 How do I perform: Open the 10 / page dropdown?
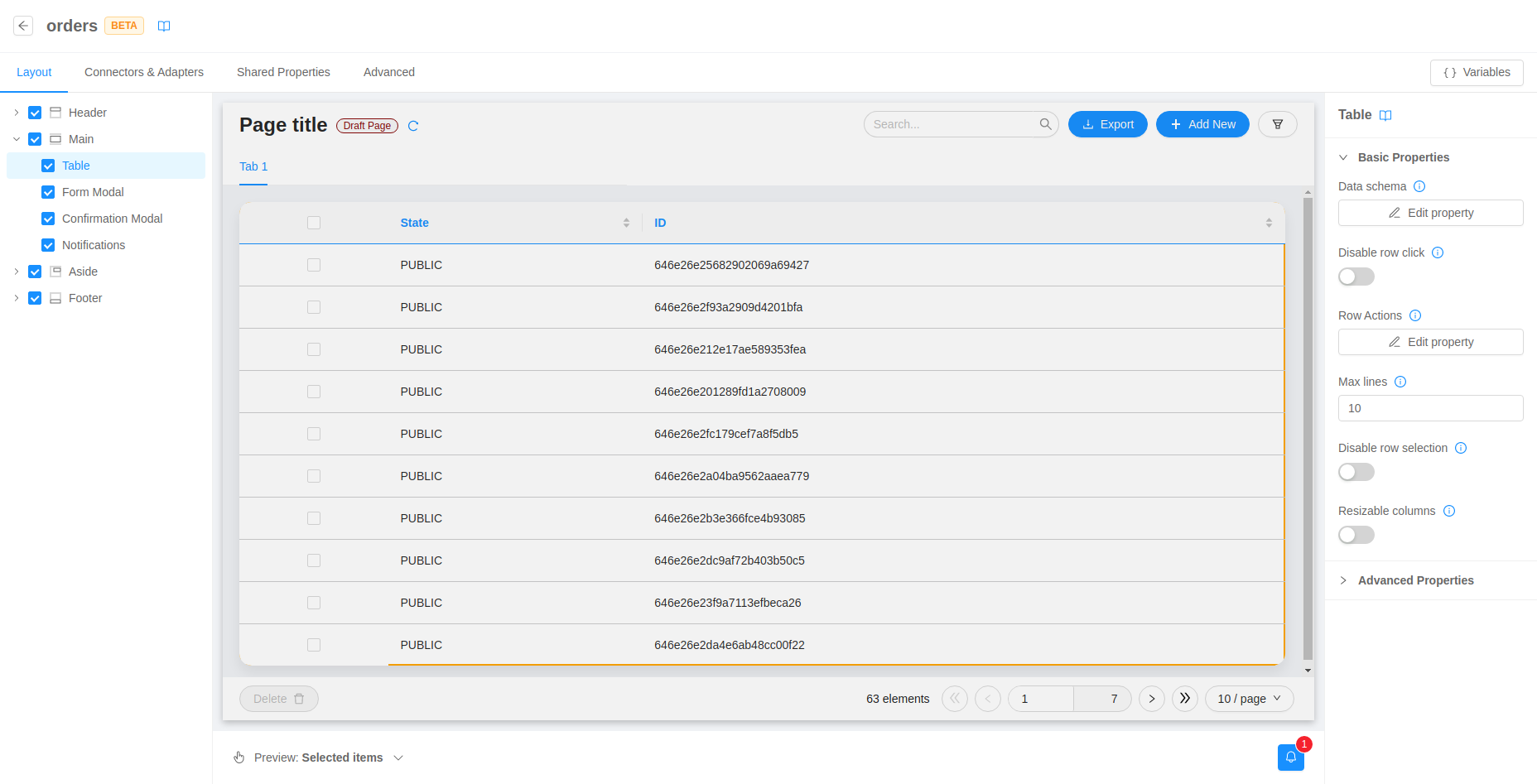pos(1249,698)
